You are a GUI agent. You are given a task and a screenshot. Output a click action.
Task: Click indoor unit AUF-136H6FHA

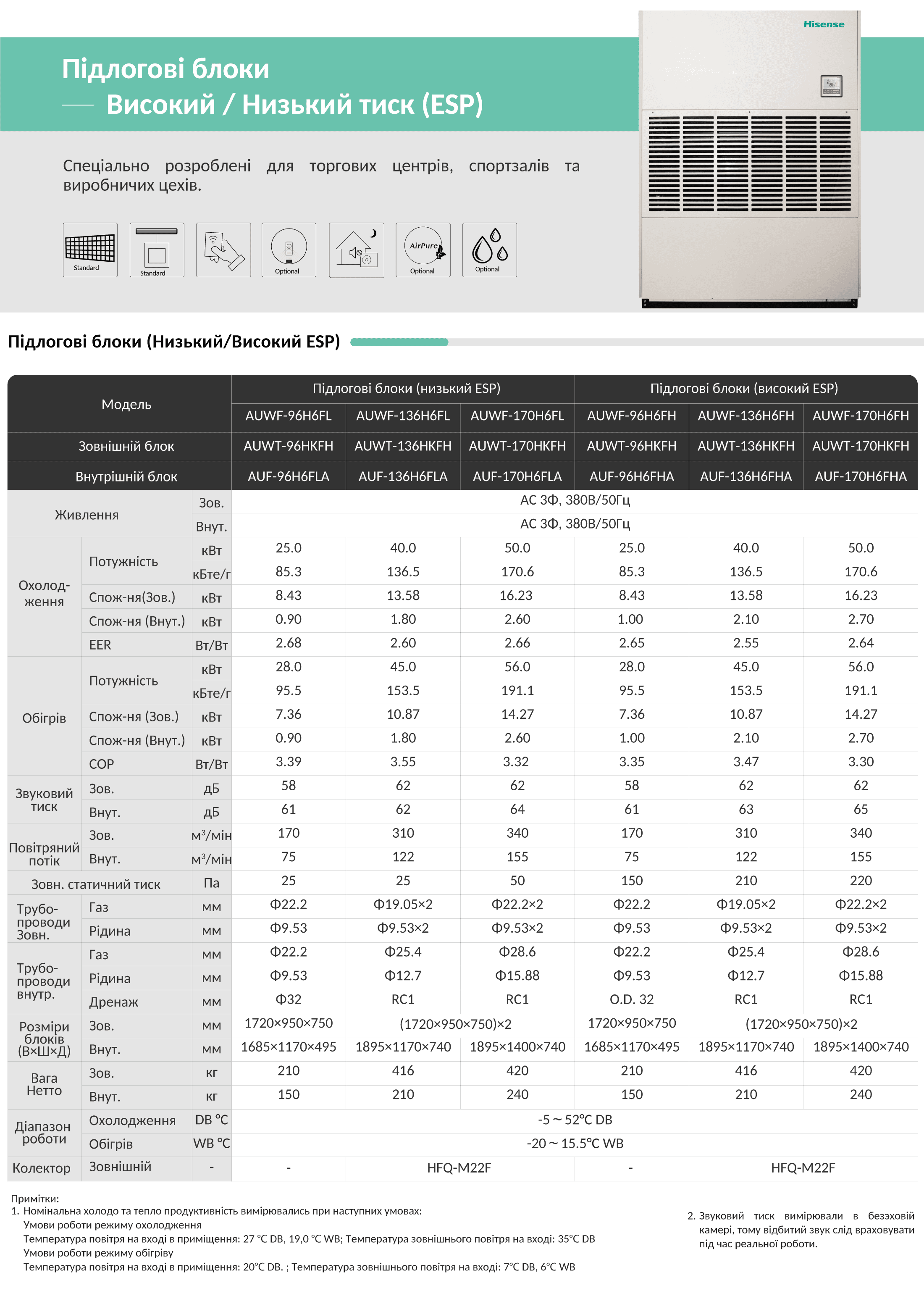coord(746,477)
